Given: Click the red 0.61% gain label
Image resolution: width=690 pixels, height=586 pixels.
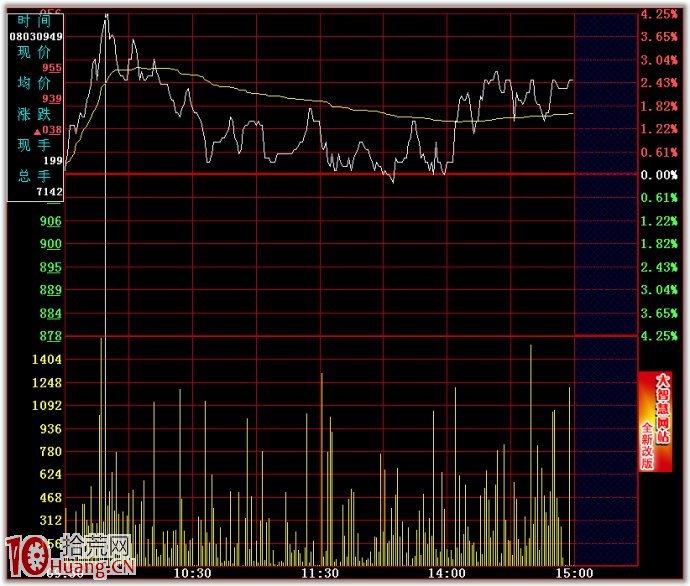Looking at the screenshot, I should [x=659, y=152].
